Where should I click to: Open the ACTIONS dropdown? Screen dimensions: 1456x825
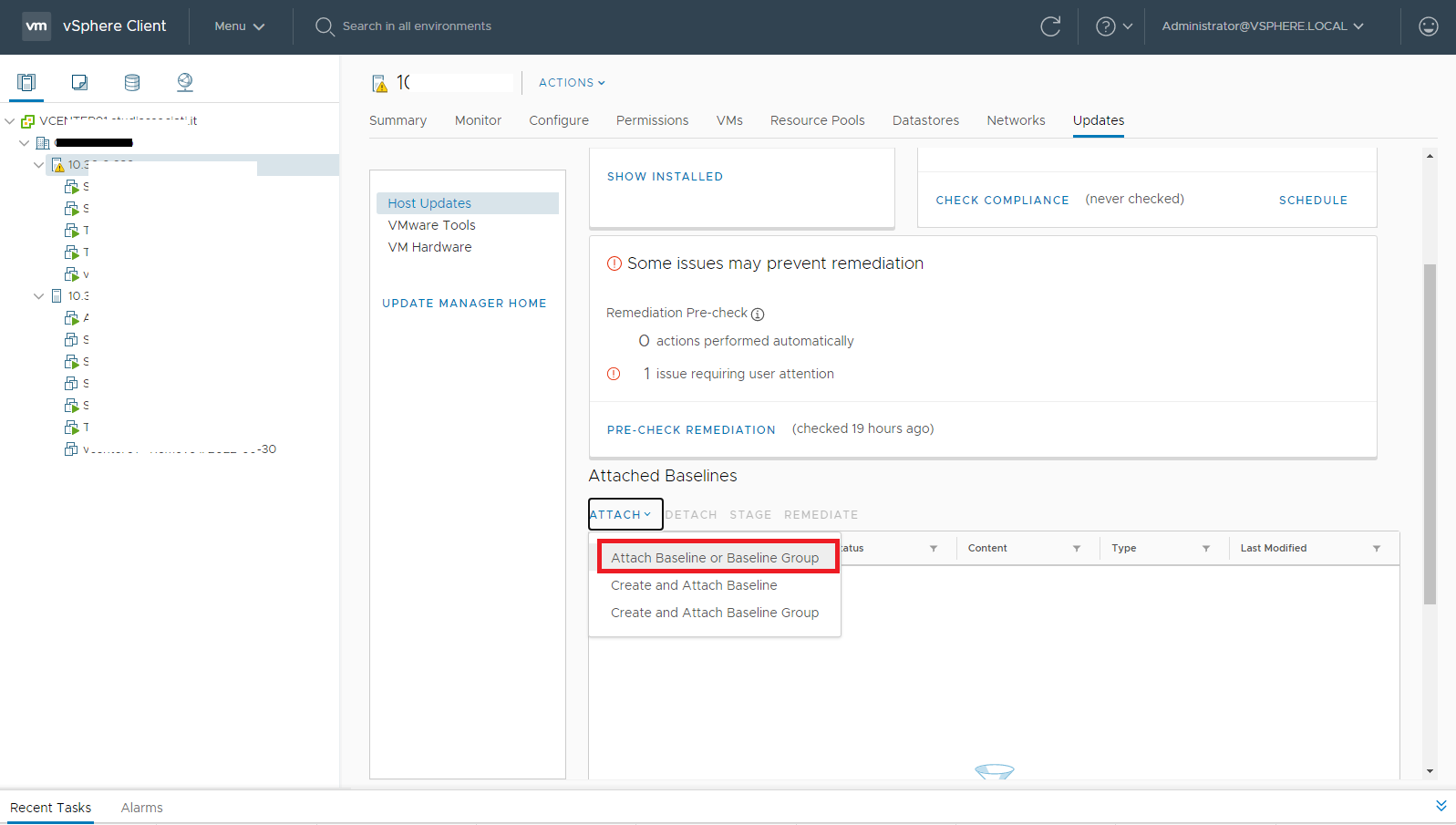pyautogui.click(x=572, y=83)
